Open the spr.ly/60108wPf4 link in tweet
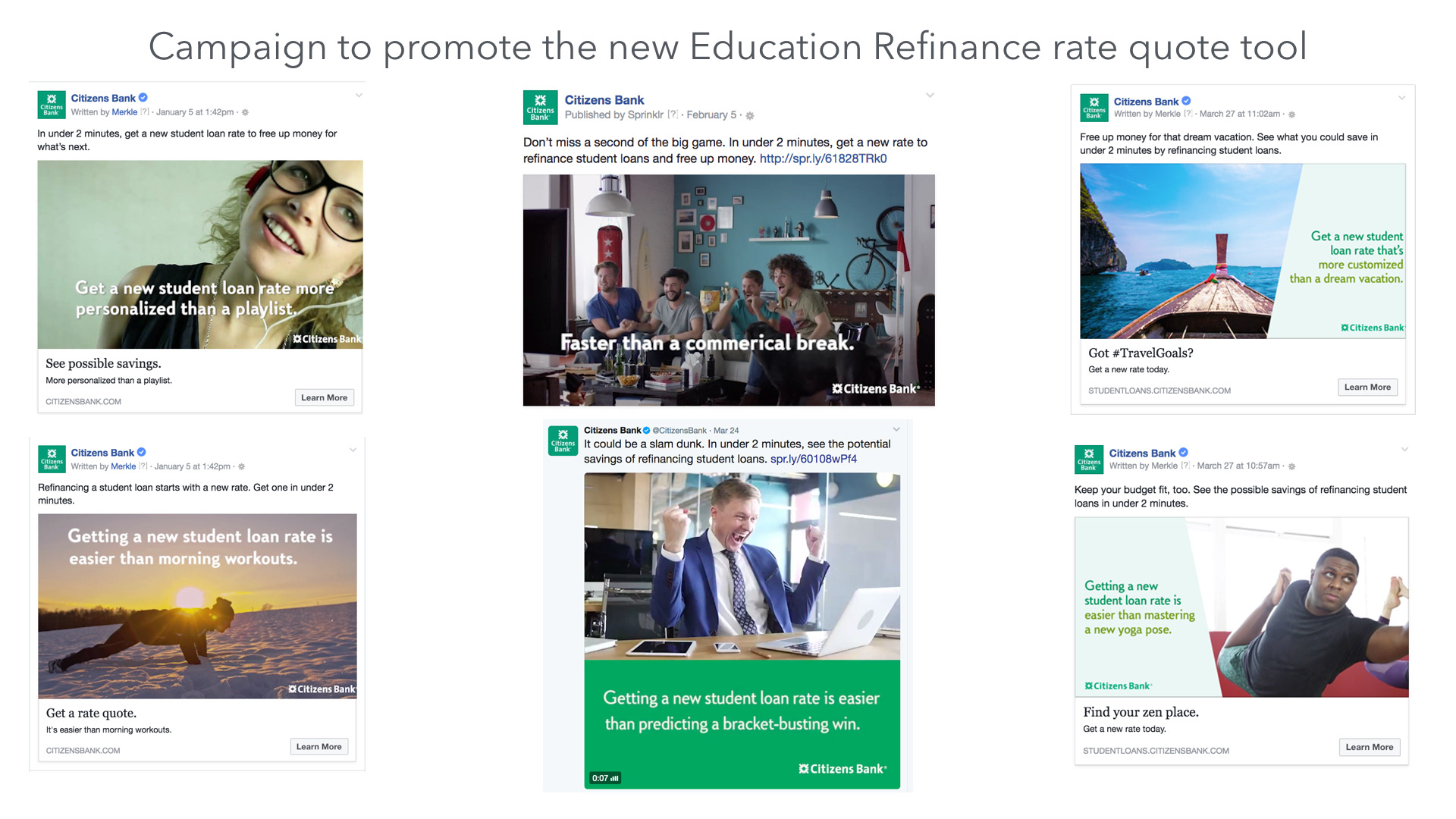 (814, 459)
